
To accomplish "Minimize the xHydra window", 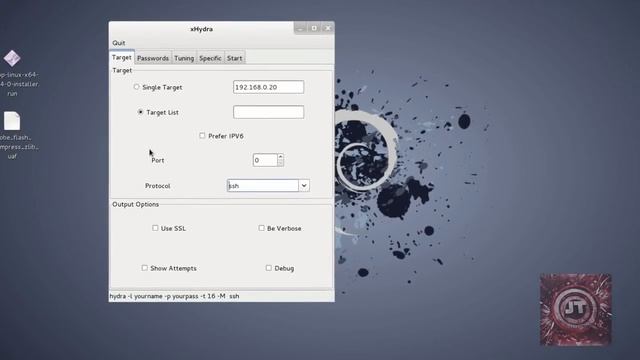I will (300, 28).
